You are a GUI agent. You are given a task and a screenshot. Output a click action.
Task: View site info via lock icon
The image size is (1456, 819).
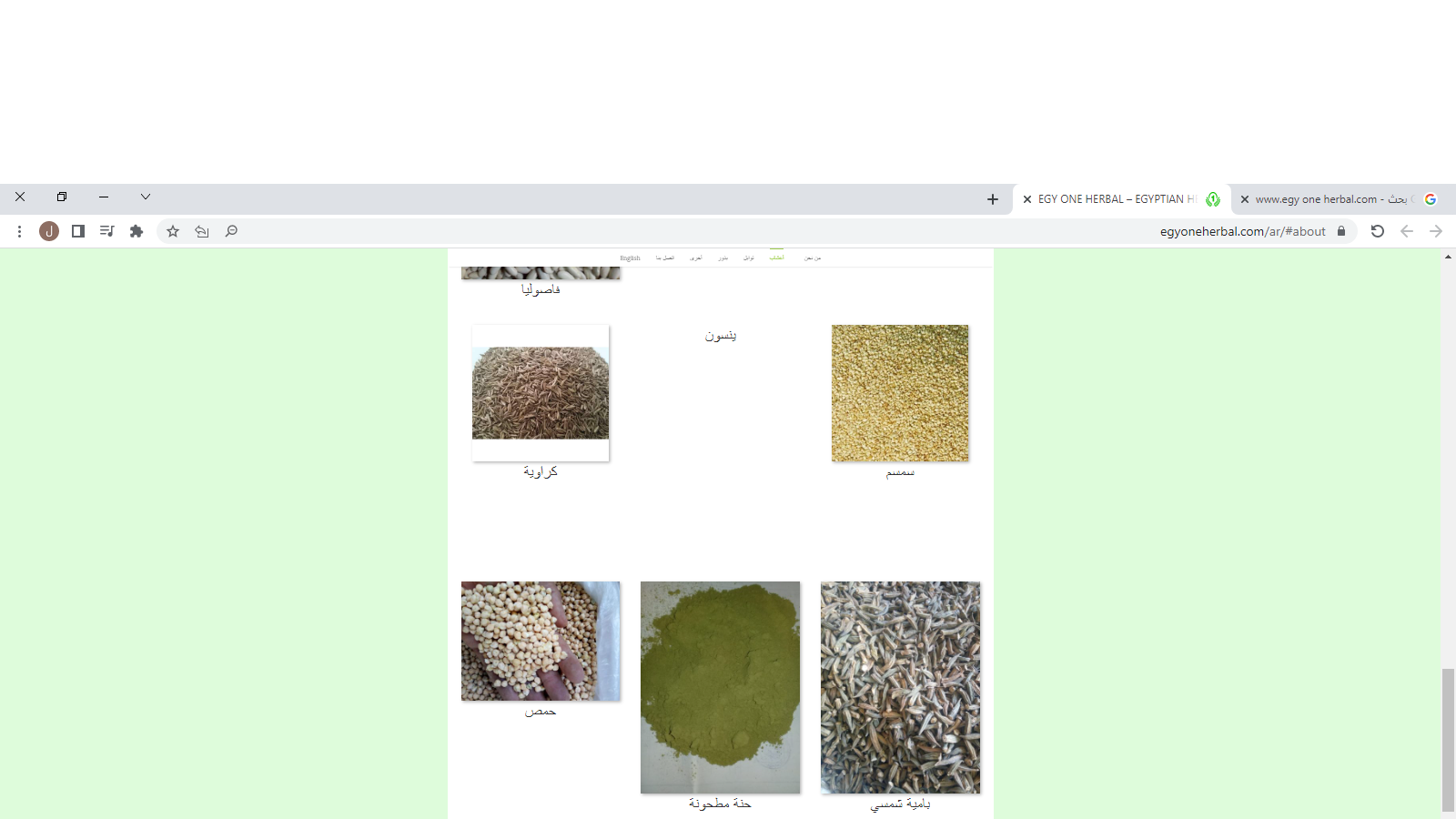1341,231
